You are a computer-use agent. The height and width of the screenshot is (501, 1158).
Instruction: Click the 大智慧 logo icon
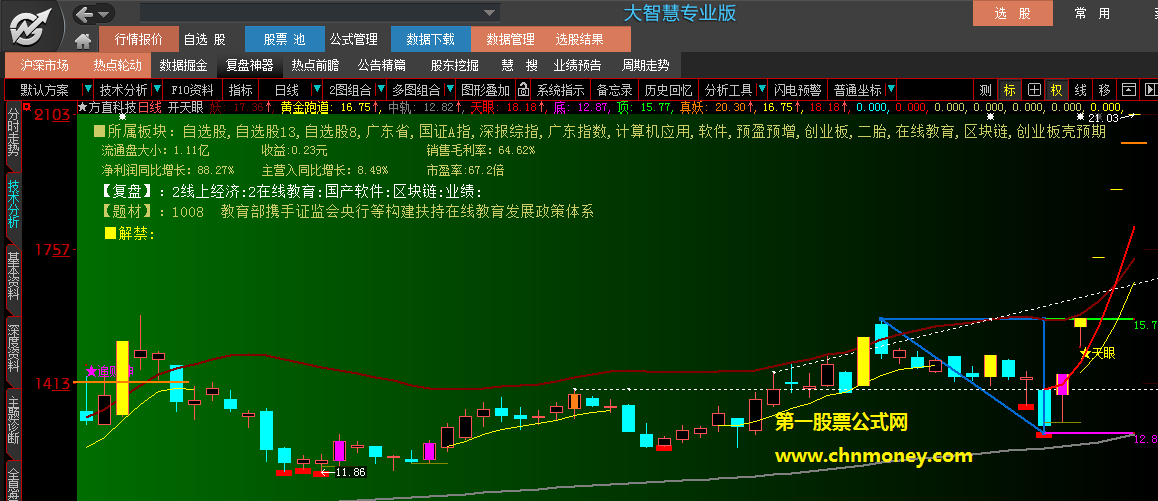[32, 26]
